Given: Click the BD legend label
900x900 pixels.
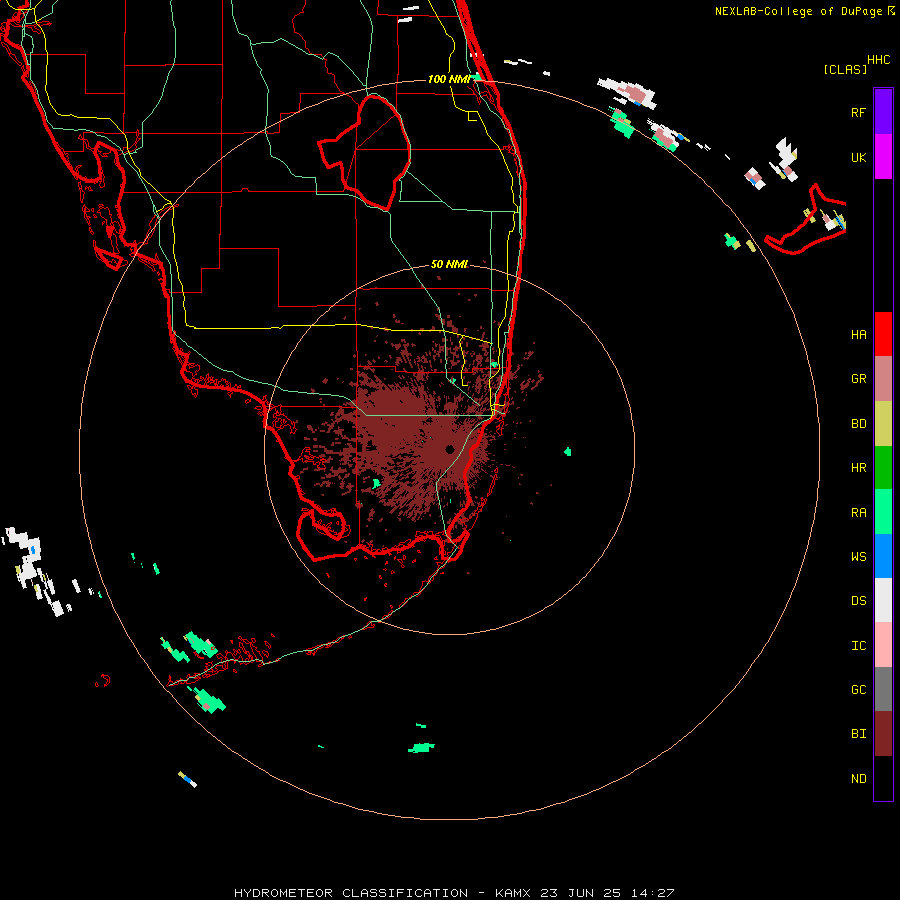Looking at the screenshot, I should pos(858,424).
